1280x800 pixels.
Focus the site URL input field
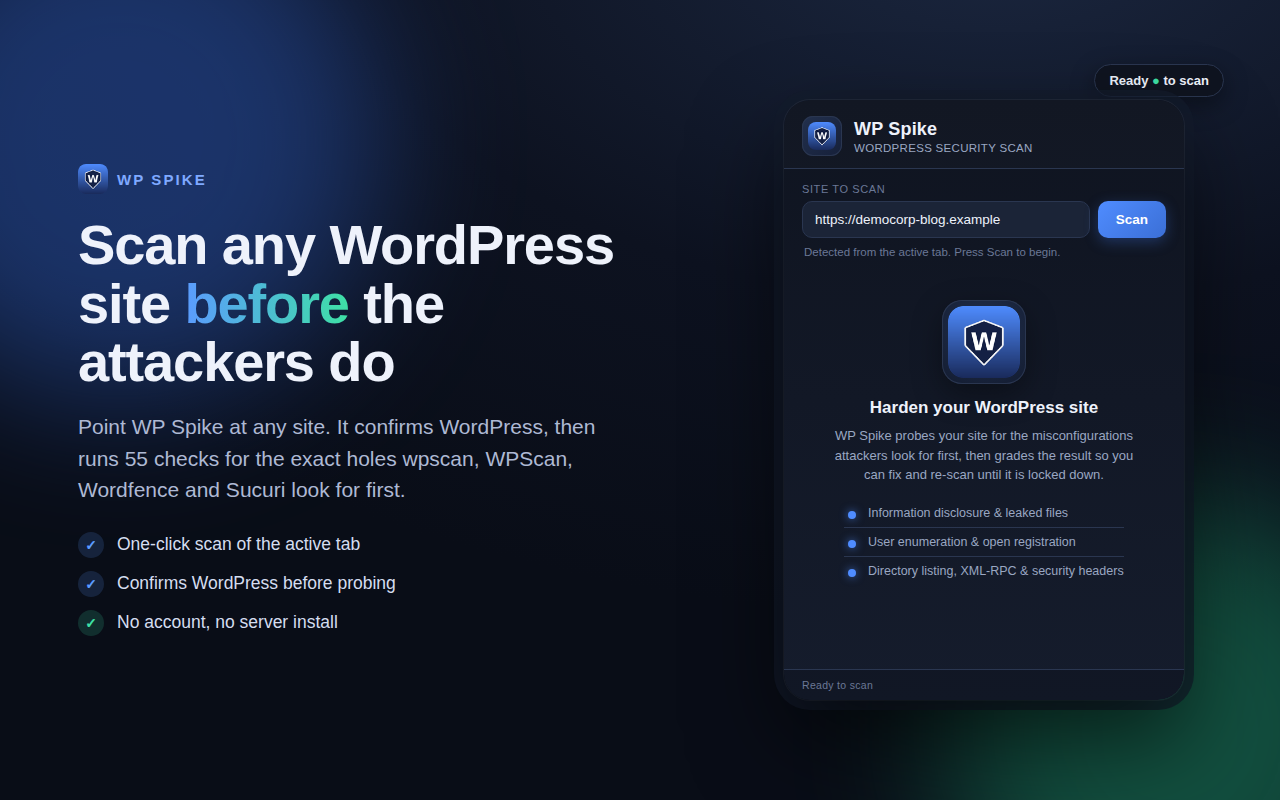pyautogui.click(x=946, y=220)
